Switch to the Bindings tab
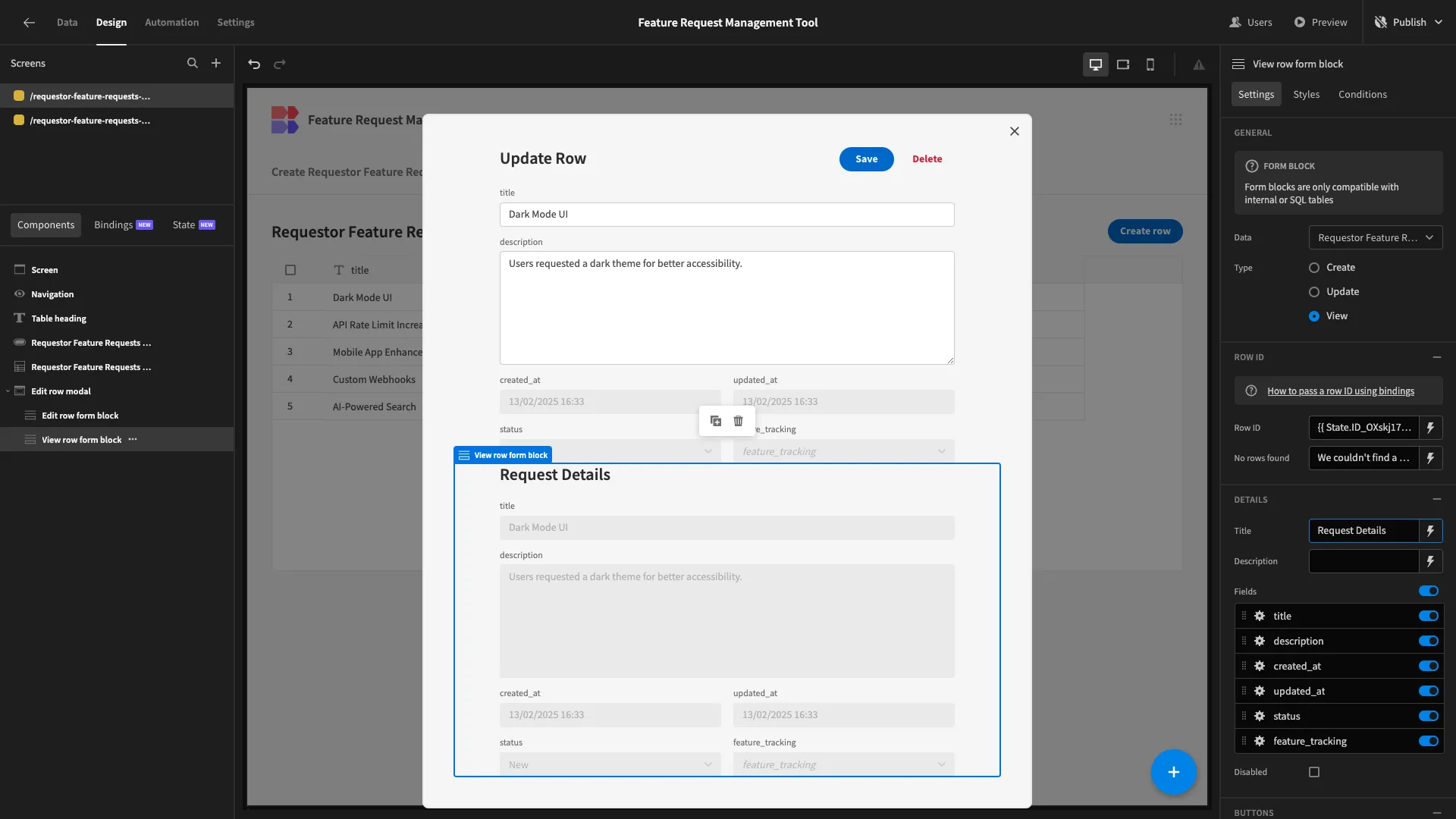The height and width of the screenshot is (819, 1456). (123, 225)
